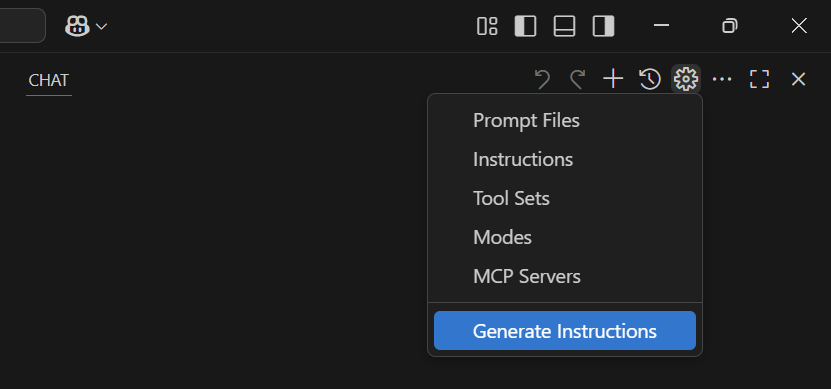Expand the Copilot dropdown chevron
831x389 pixels.
(x=102, y=26)
